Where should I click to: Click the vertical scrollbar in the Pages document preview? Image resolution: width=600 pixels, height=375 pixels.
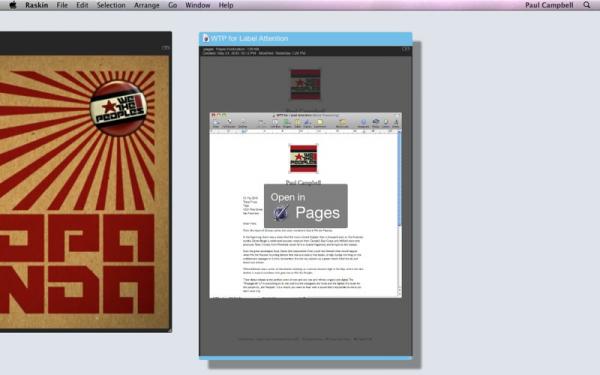point(399,214)
